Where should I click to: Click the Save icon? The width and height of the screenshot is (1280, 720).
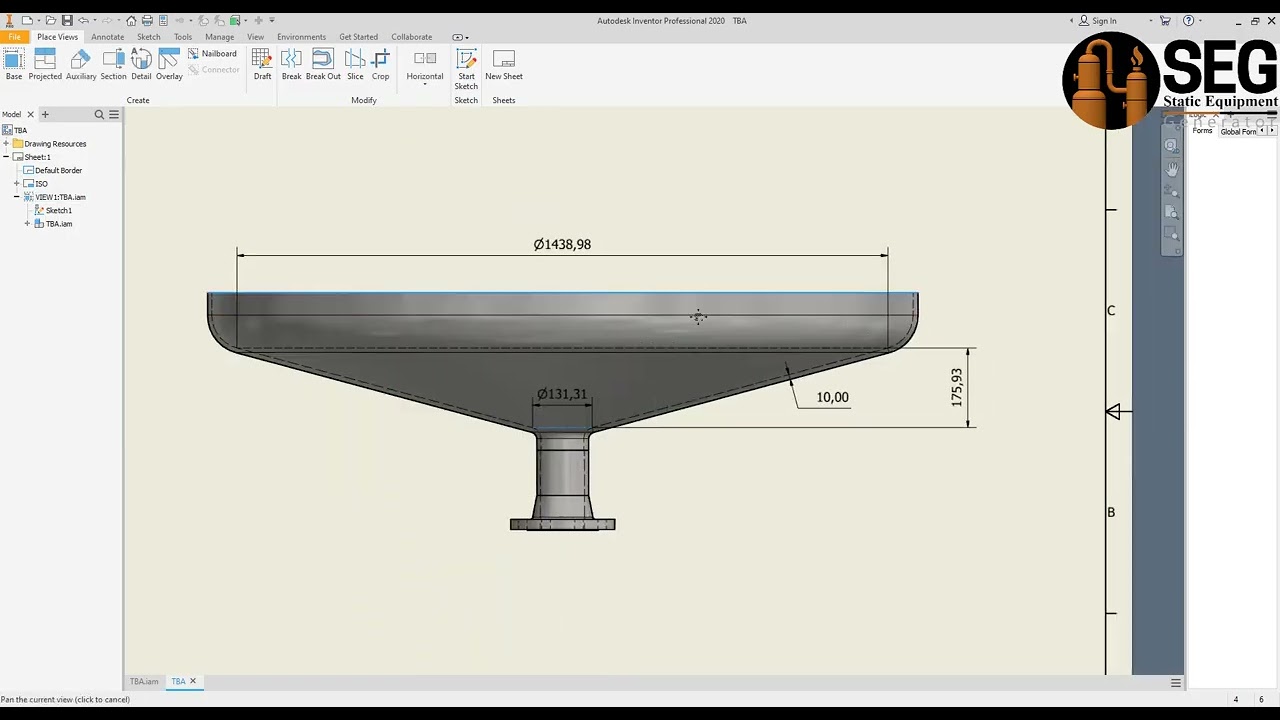point(67,20)
